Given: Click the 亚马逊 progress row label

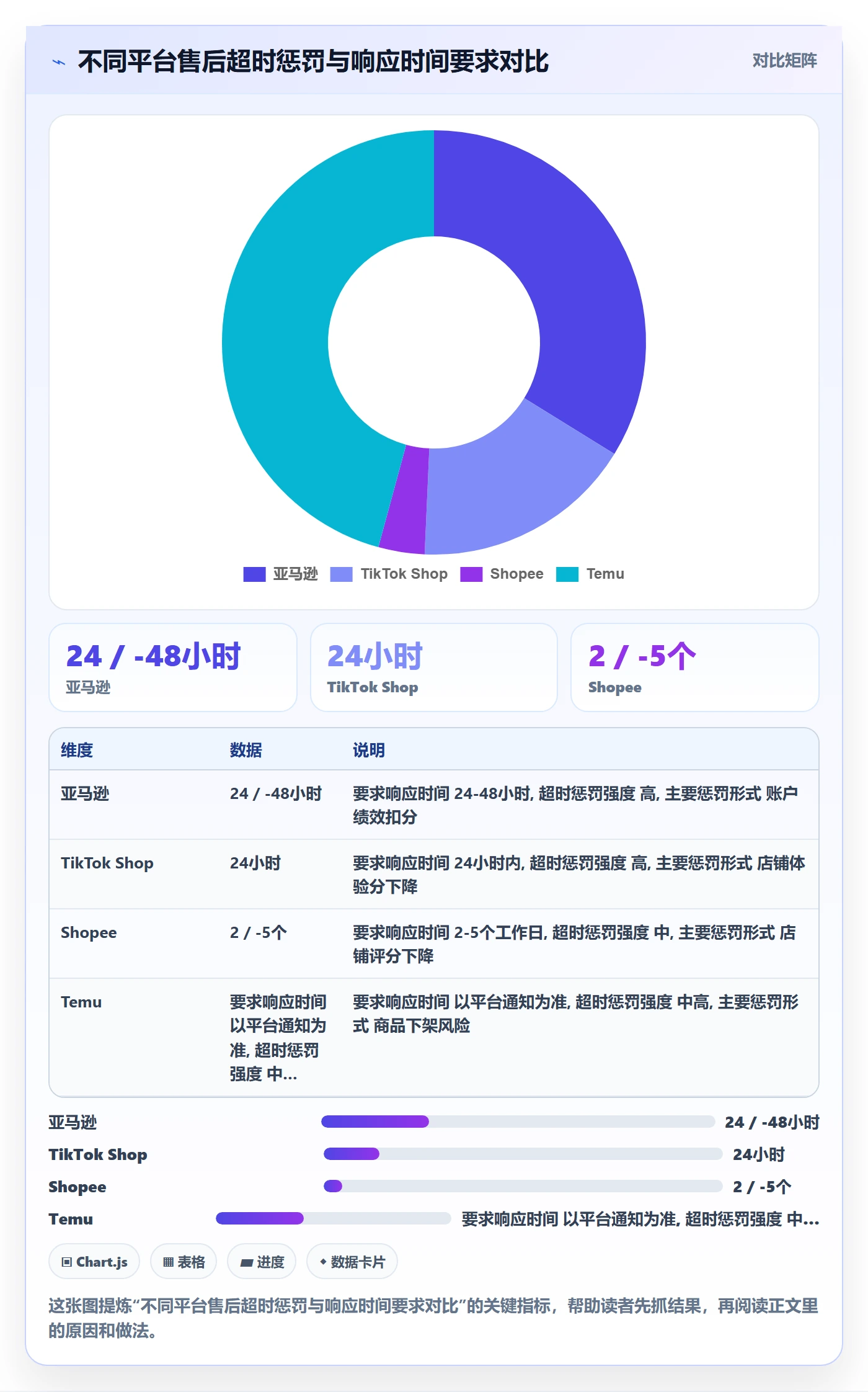Looking at the screenshot, I should pos(73,1122).
